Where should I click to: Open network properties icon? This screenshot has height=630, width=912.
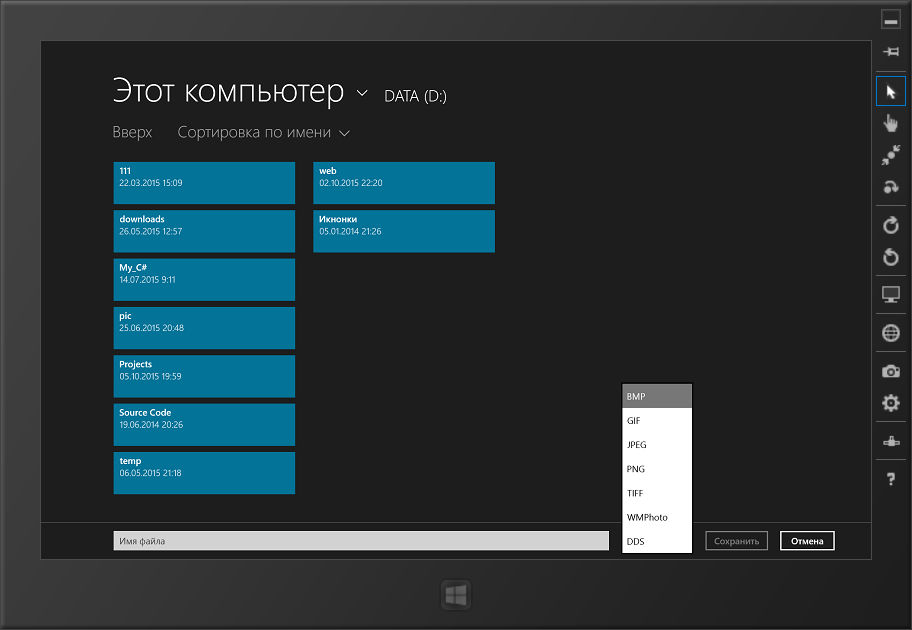coord(890,442)
